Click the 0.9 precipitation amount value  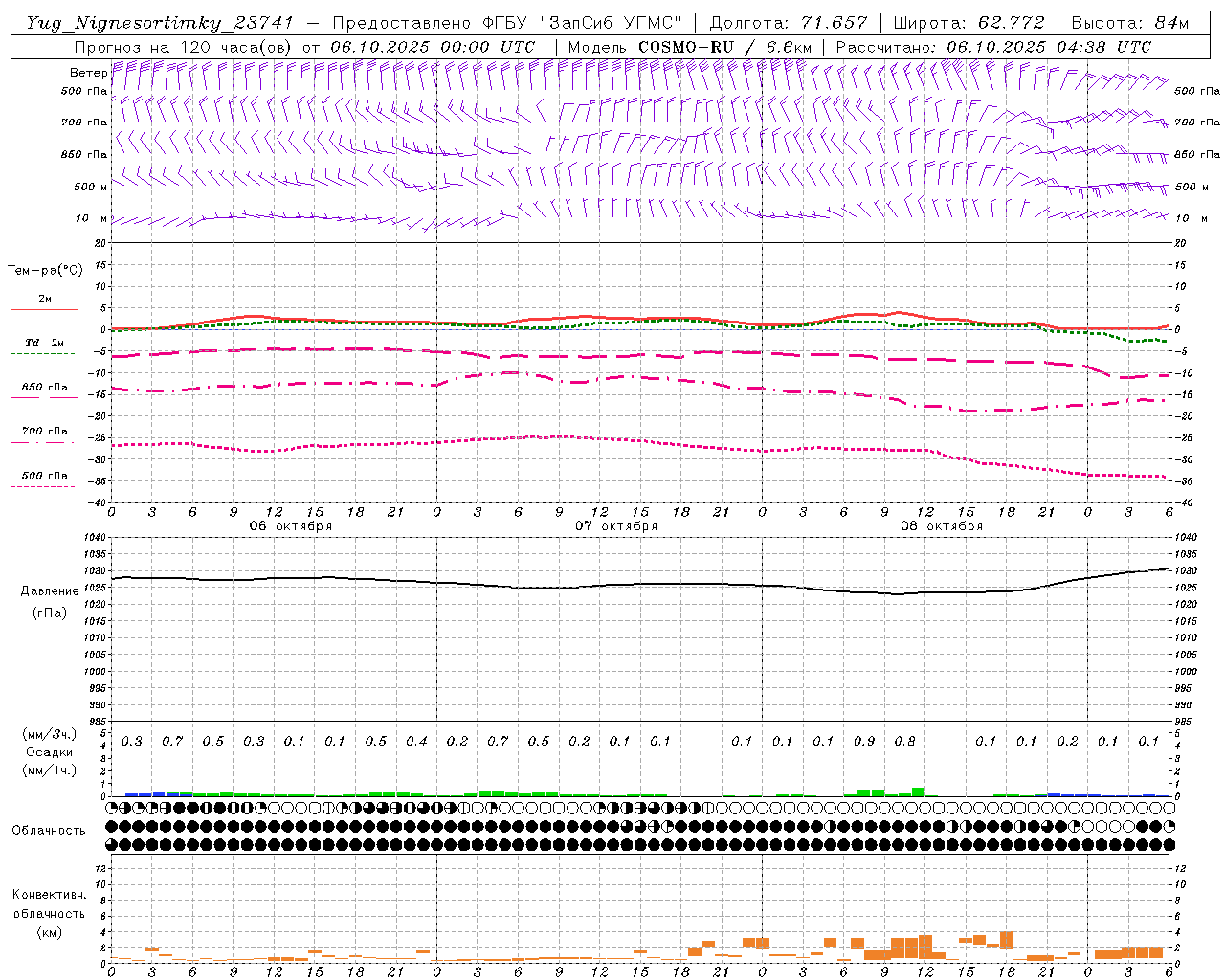pyautogui.click(x=864, y=742)
